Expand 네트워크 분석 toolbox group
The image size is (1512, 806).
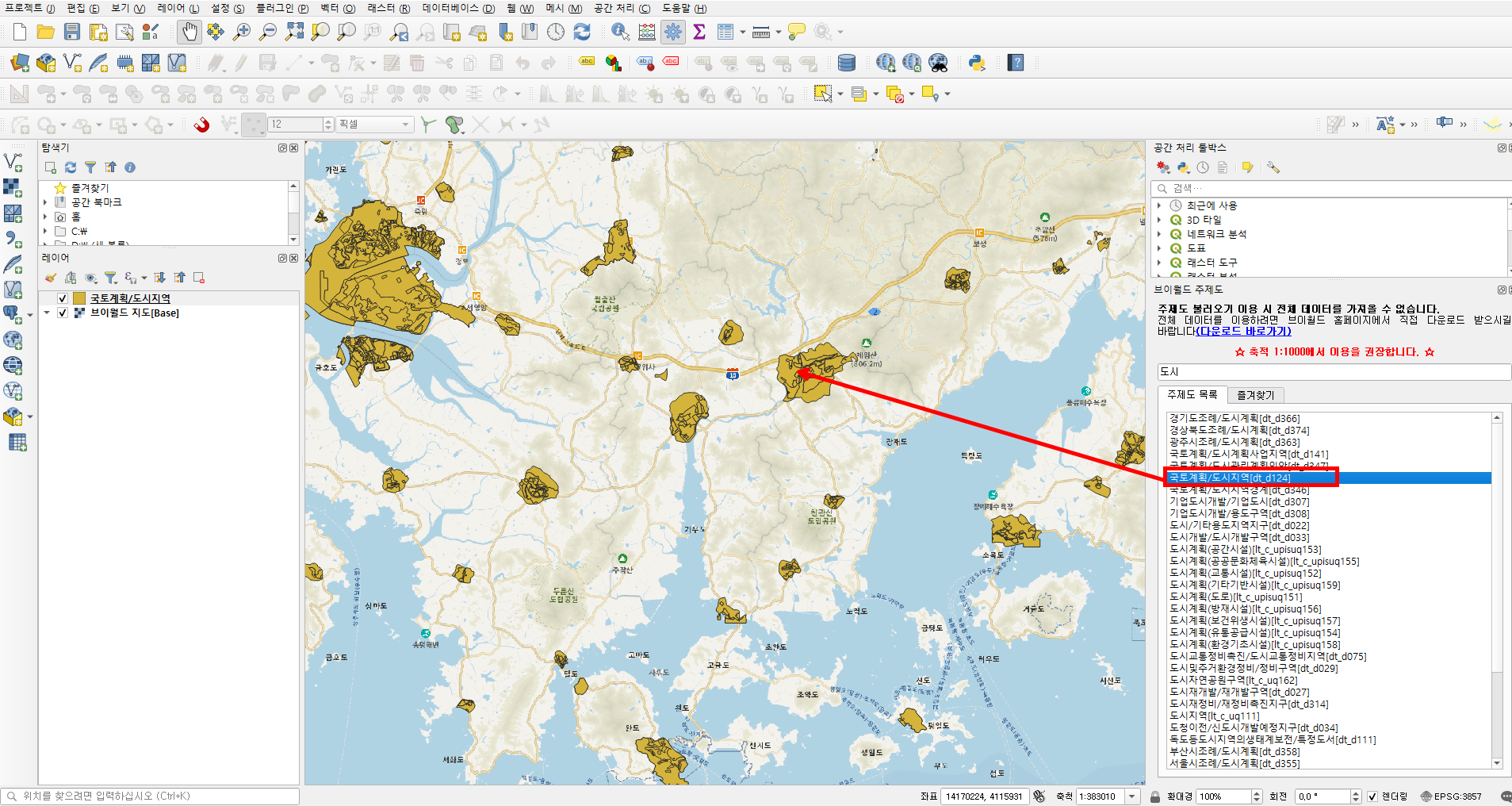[1159, 234]
